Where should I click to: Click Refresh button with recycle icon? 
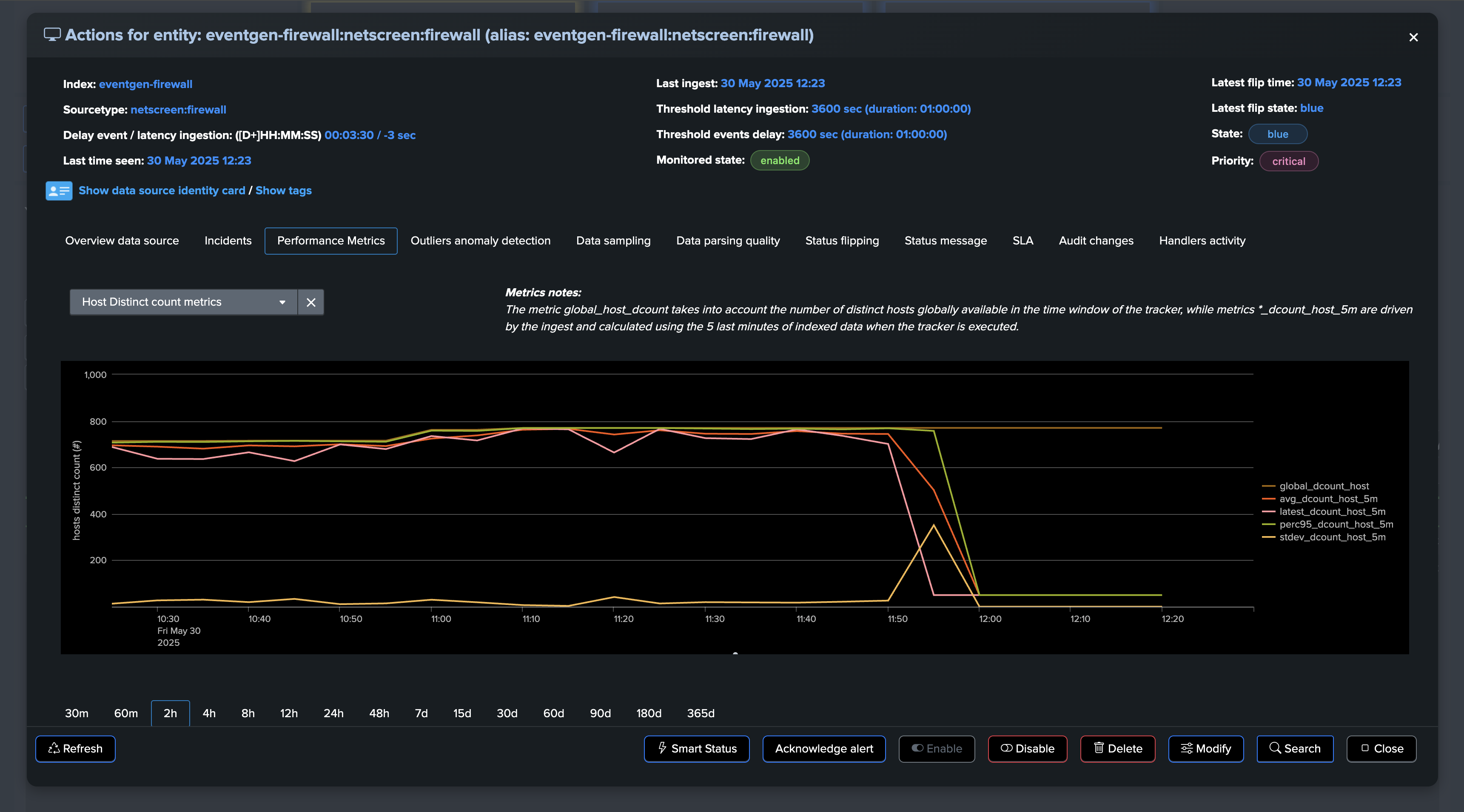[76, 748]
